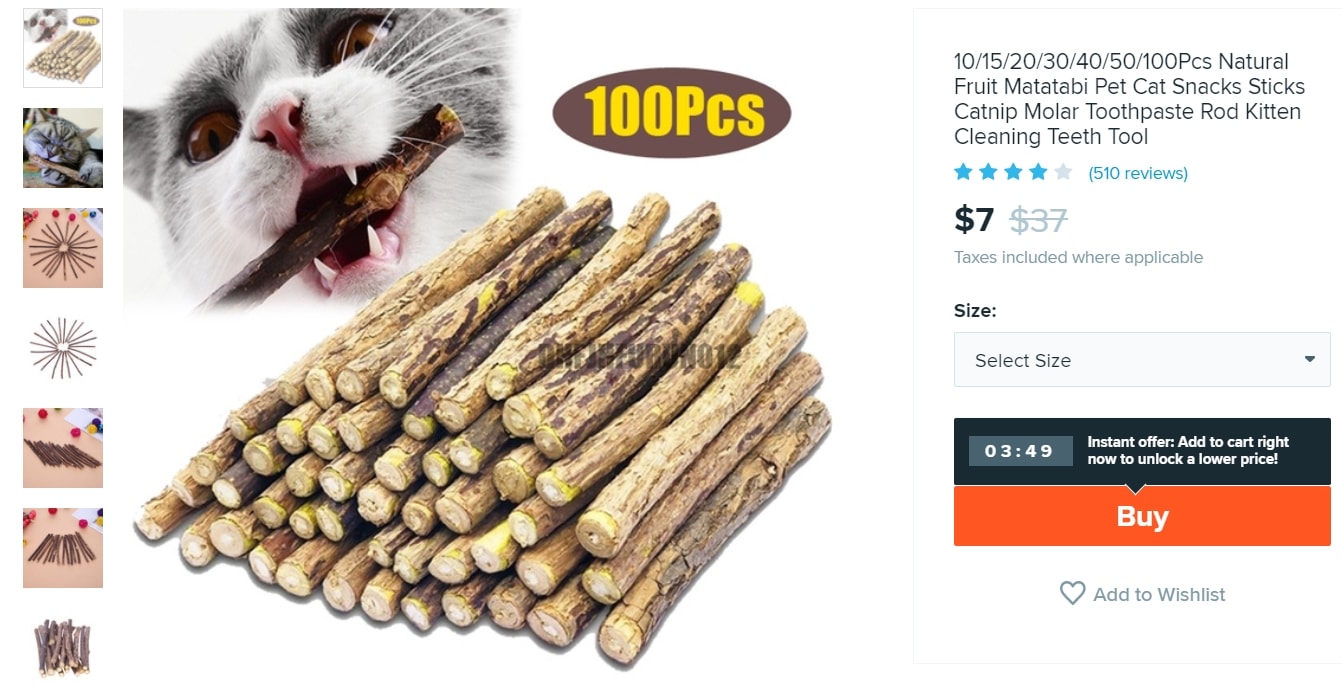The height and width of the screenshot is (685, 1342).
Task: Click the orange Buy button
Action: [x=1142, y=516]
